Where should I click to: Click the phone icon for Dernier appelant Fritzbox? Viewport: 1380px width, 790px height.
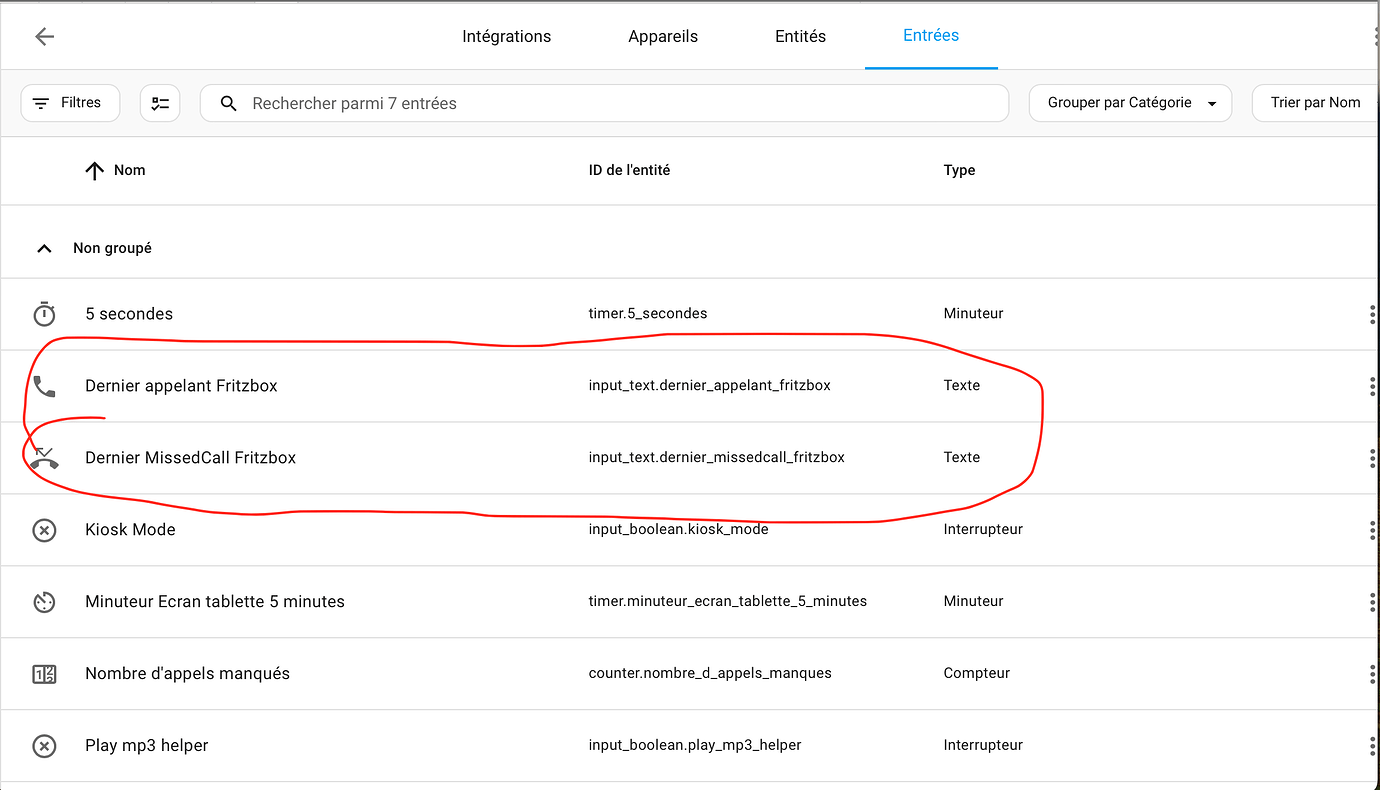pyautogui.click(x=44, y=385)
